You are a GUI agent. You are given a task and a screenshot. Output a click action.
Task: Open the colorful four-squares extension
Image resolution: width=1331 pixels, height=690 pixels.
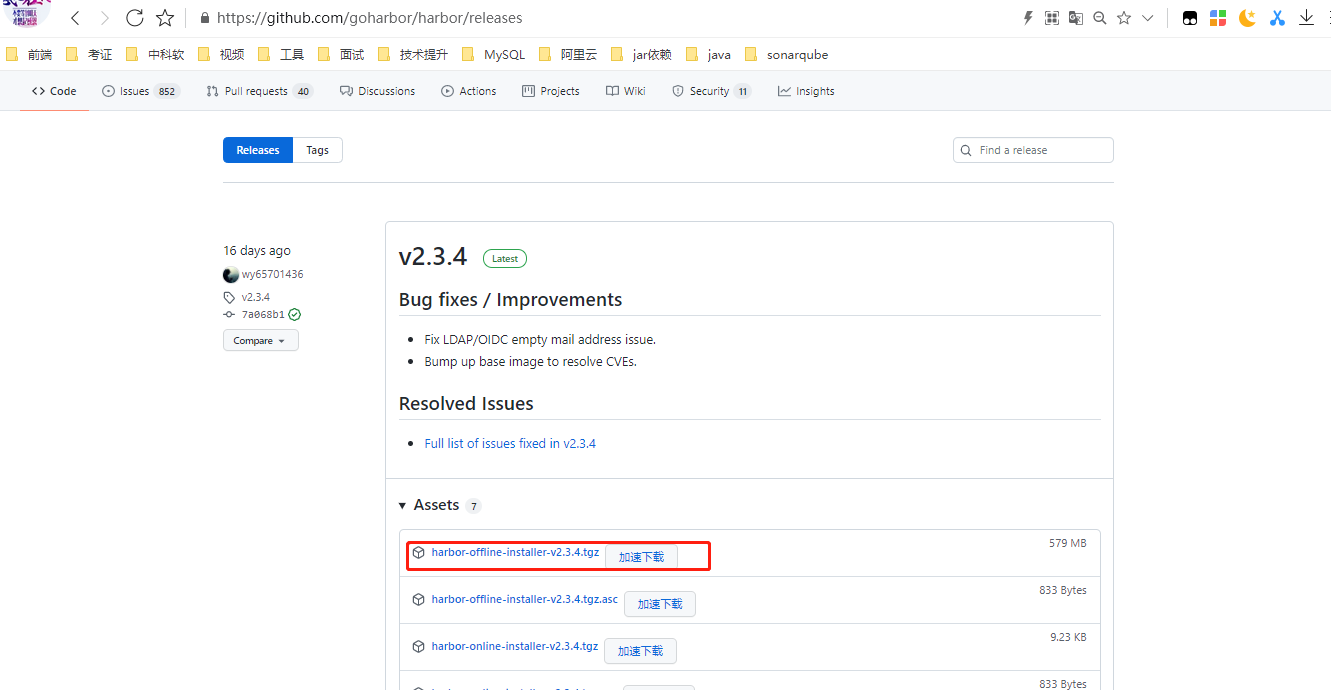[1218, 18]
